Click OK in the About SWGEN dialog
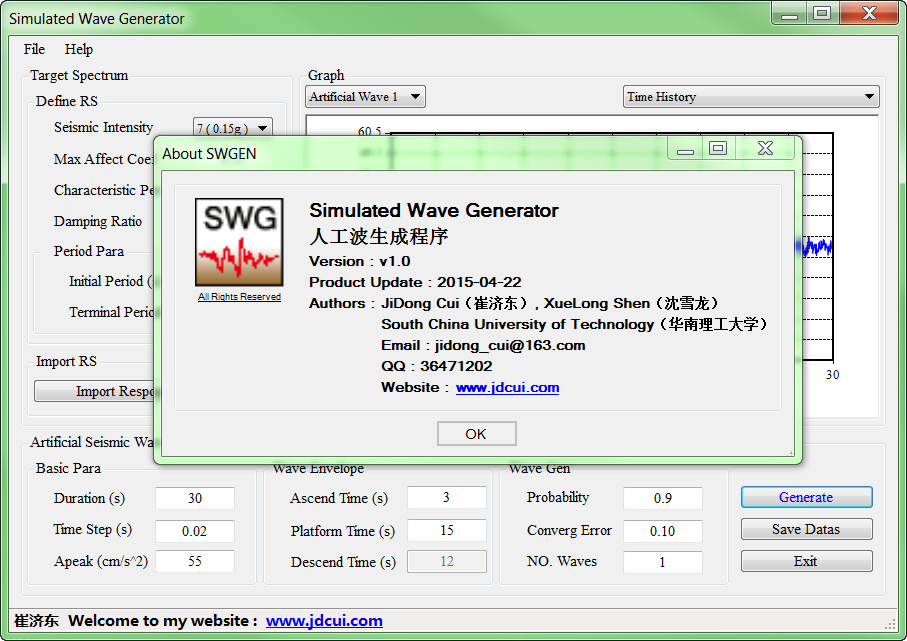This screenshot has height=641, width=907. click(x=477, y=434)
